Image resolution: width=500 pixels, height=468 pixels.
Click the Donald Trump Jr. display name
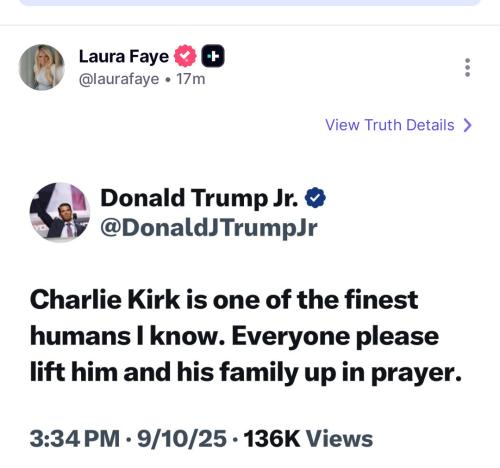199,198
